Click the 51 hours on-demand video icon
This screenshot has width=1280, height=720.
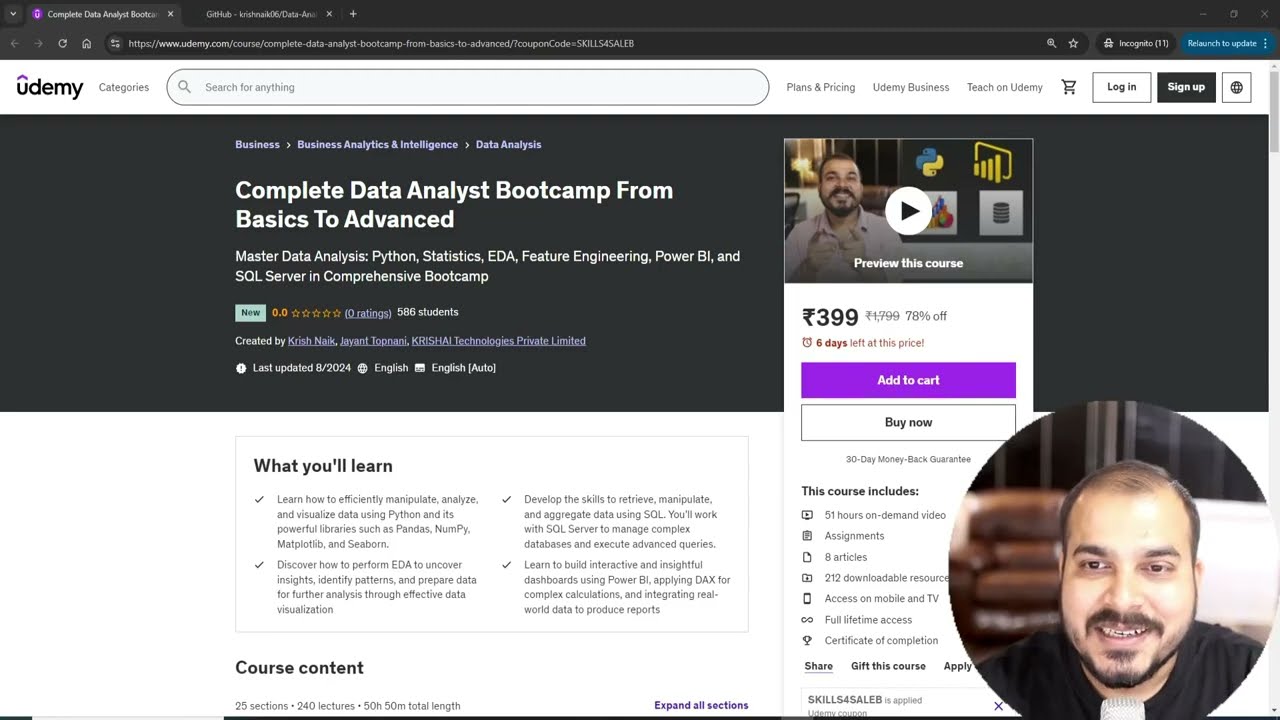[807, 515]
